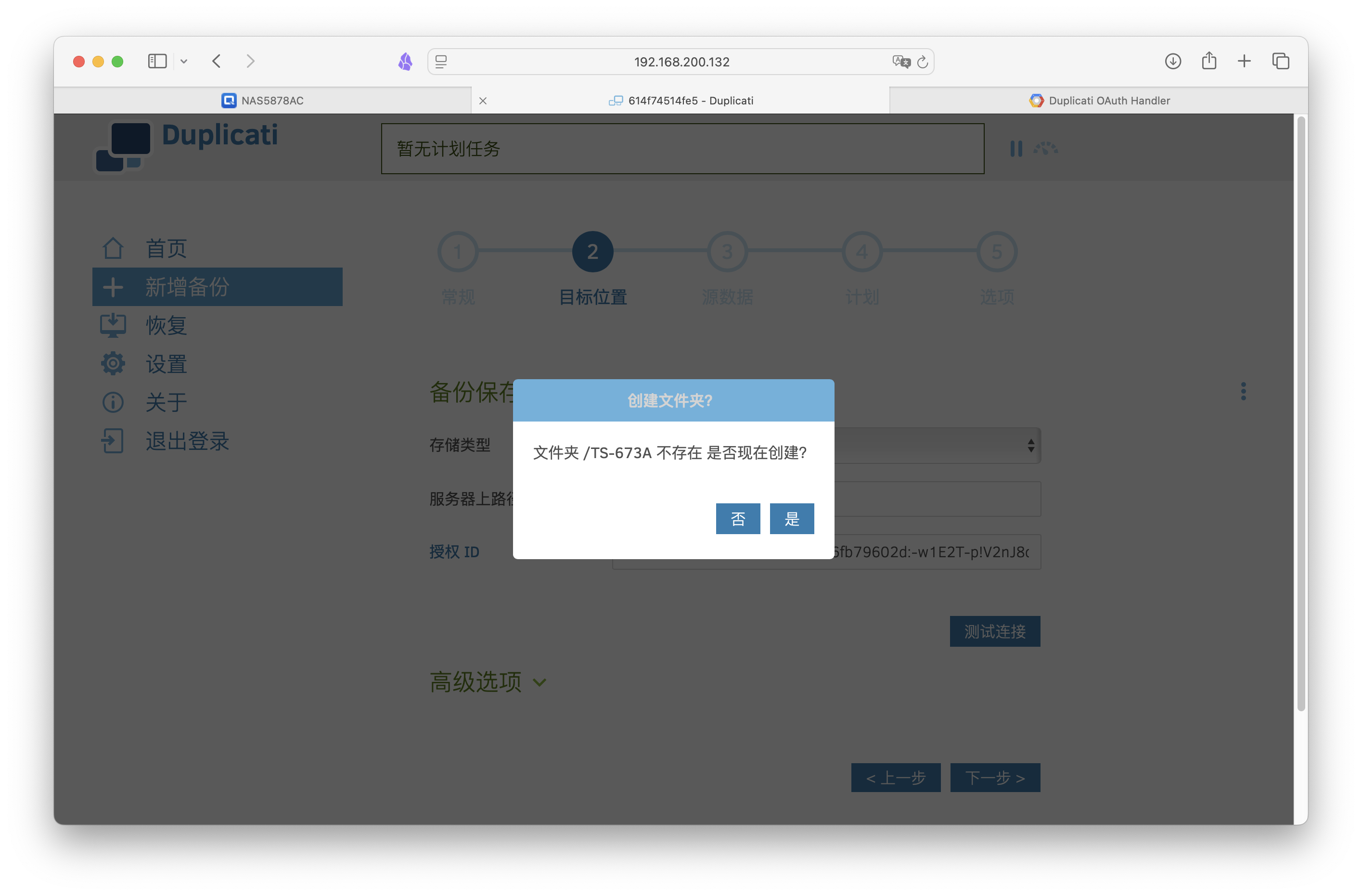
Task: Open the three-dot menu on the right
Action: pyautogui.click(x=1243, y=391)
